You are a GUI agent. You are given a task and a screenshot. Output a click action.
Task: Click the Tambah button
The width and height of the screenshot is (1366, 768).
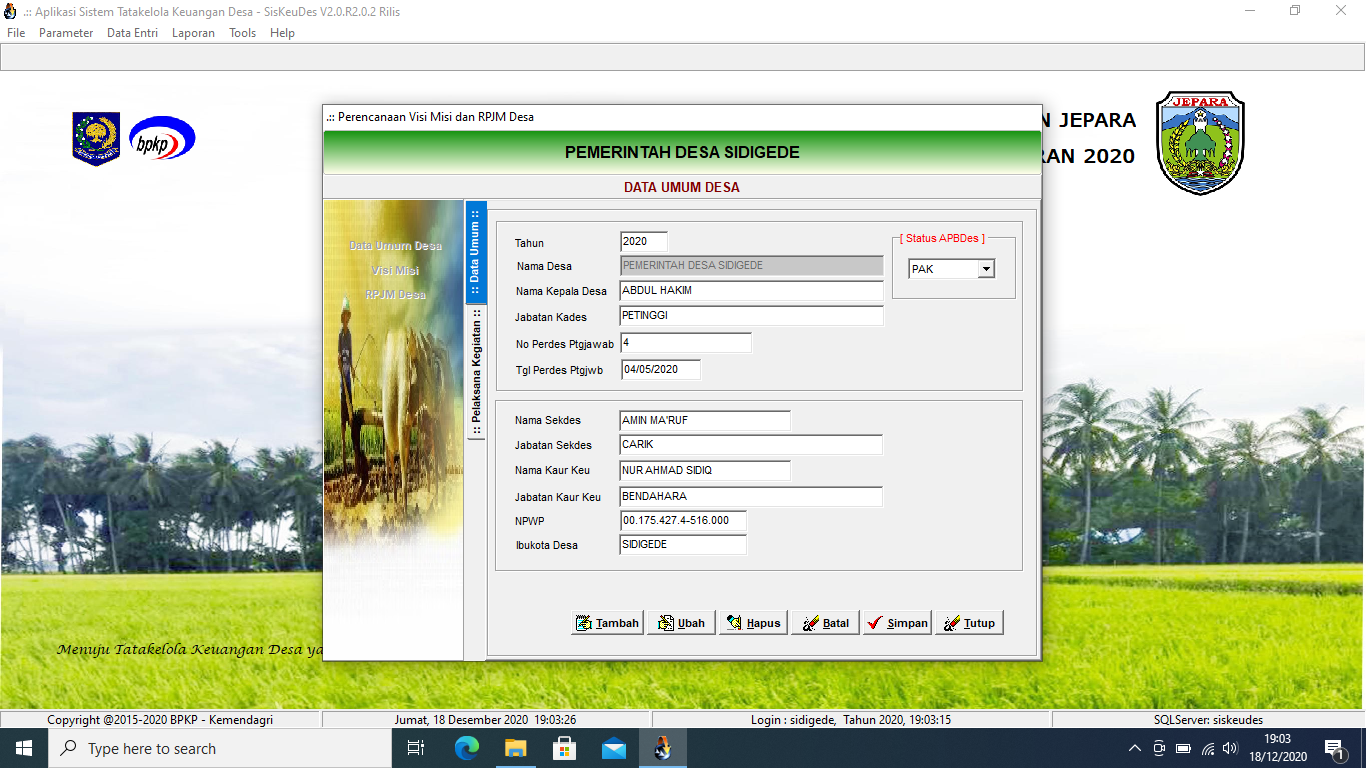click(607, 623)
